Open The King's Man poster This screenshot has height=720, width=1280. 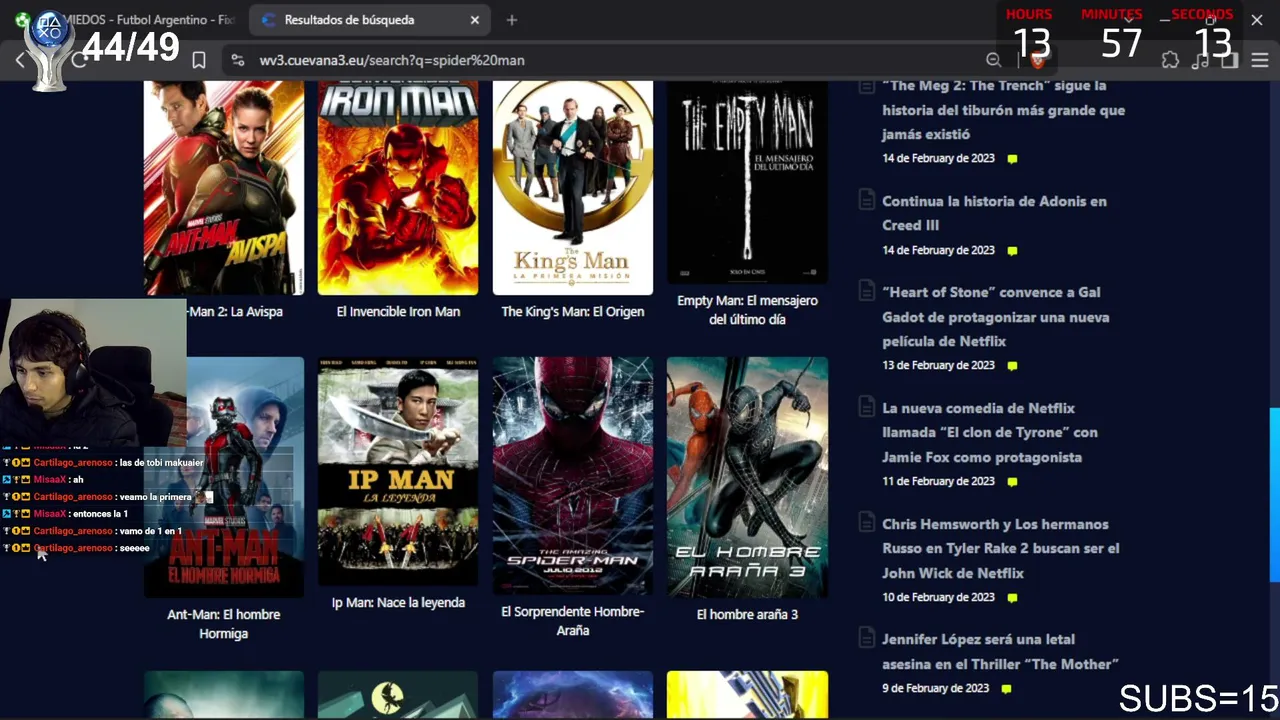[x=573, y=188]
